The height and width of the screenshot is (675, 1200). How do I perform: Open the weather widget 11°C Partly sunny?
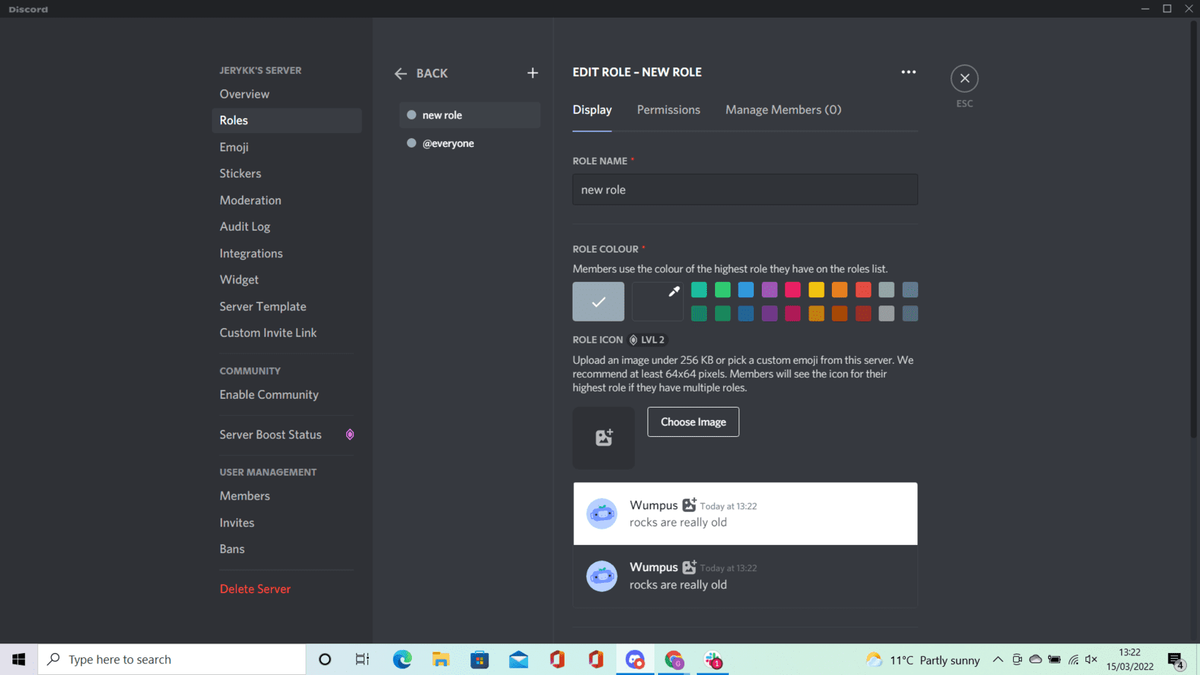(x=923, y=660)
